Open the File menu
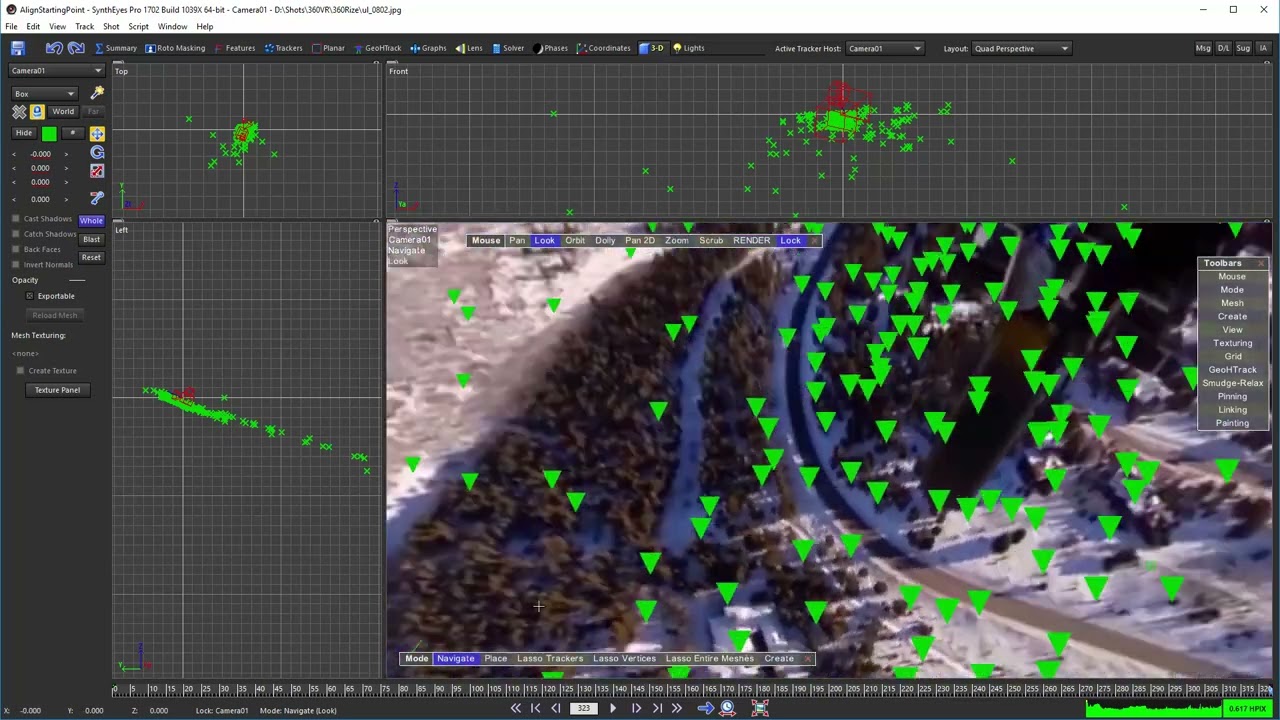The height and width of the screenshot is (720, 1280). pyautogui.click(x=11, y=27)
